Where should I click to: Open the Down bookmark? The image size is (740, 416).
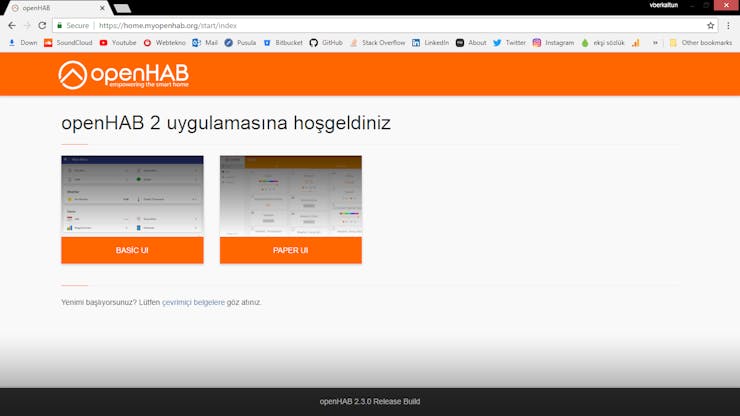(x=23, y=42)
